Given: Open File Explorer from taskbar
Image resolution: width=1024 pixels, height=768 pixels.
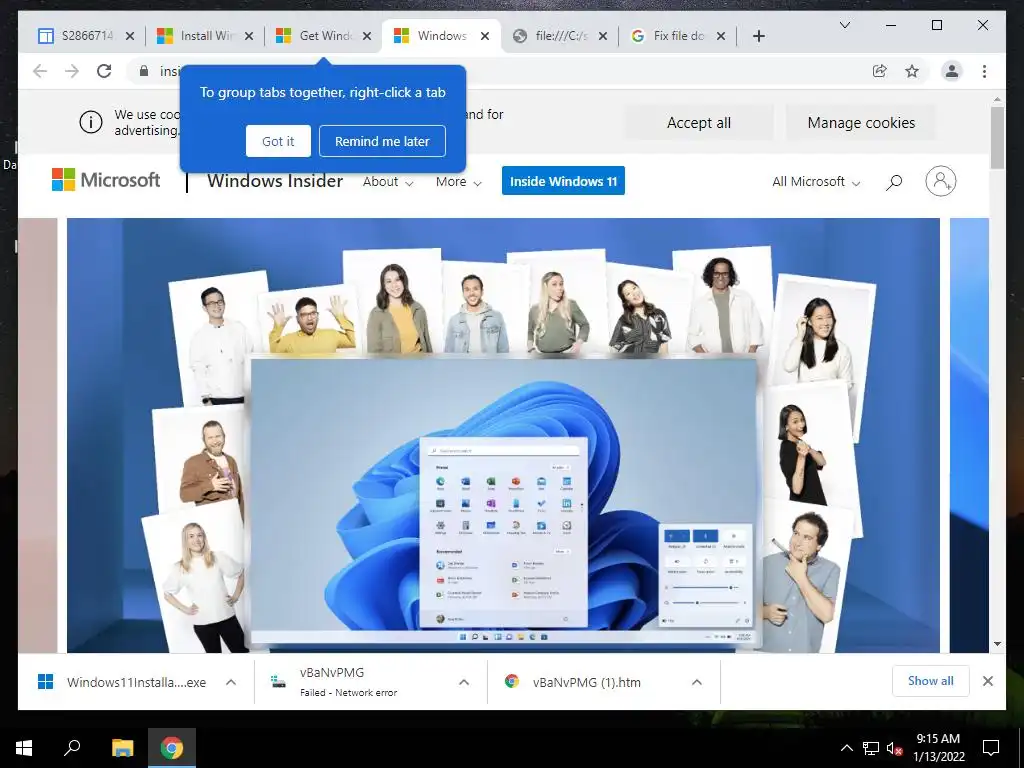Looking at the screenshot, I should pyautogui.click(x=122, y=748).
